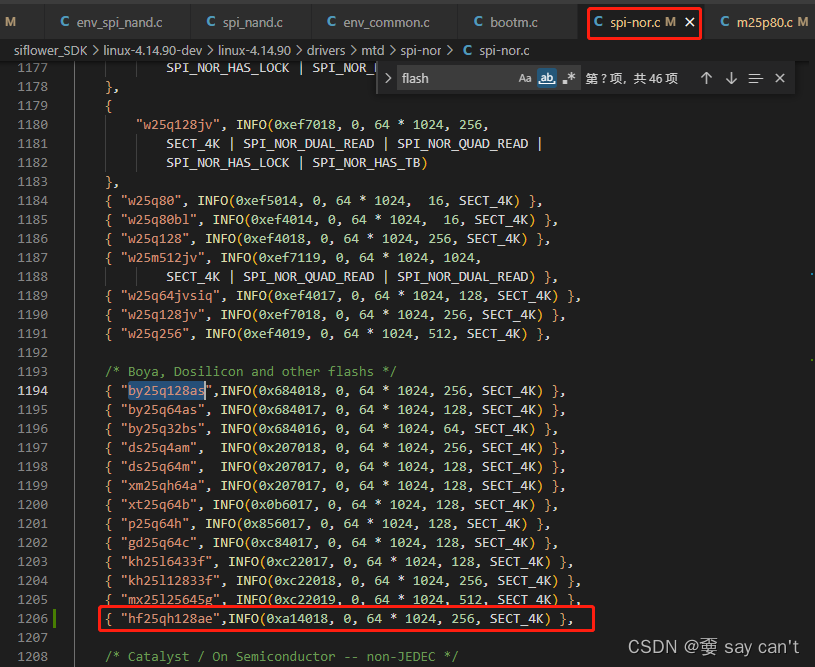Viewport: 815px width, 667px height.
Task: Click the C file icon on env_common.c tab
Action: (x=331, y=22)
